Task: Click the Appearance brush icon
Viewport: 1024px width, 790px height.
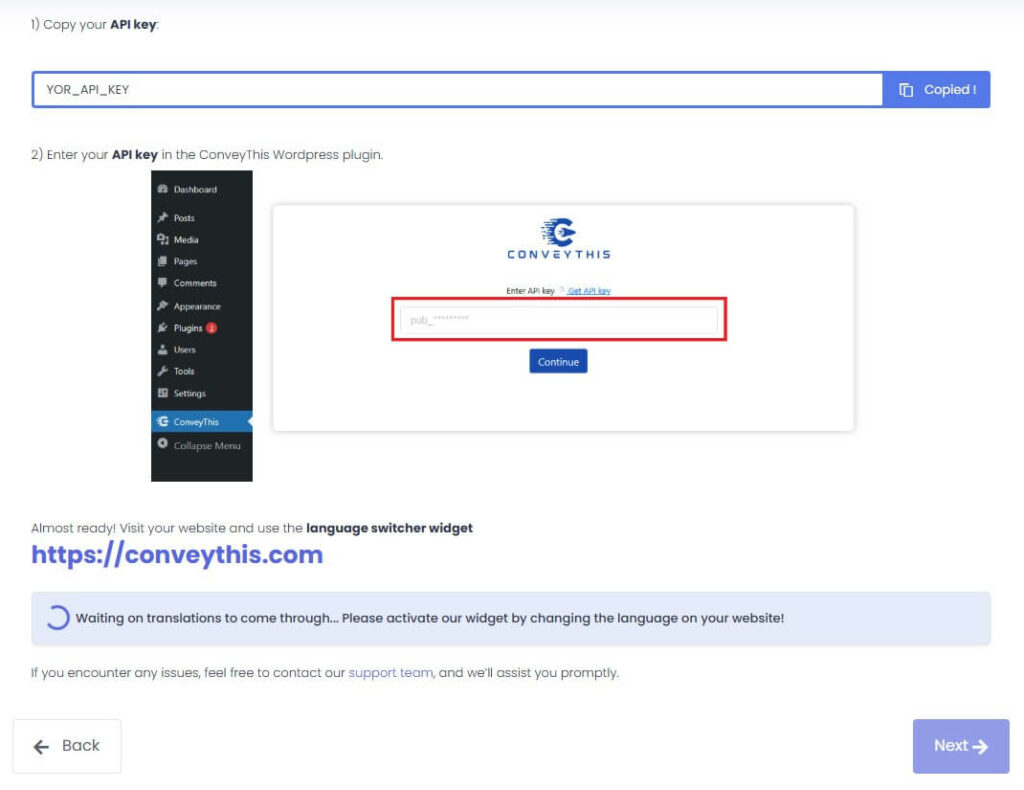Action: click(x=162, y=306)
